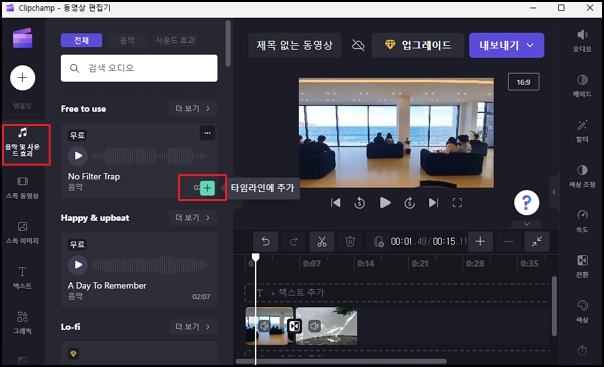The width and height of the screenshot is (604, 367).
Task: Open the Adjust colors panel
Action: (582, 177)
